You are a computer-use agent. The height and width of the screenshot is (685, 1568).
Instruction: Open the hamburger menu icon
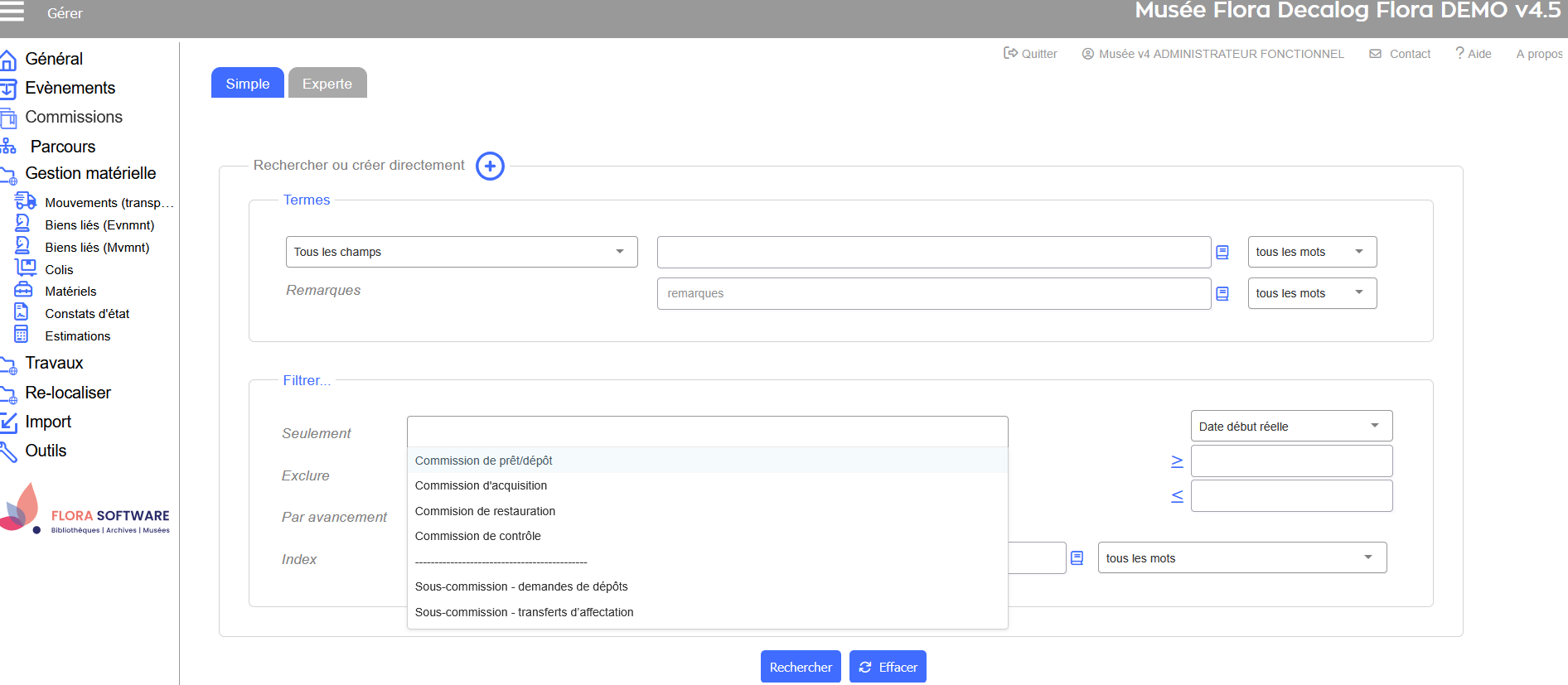click(12, 12)
